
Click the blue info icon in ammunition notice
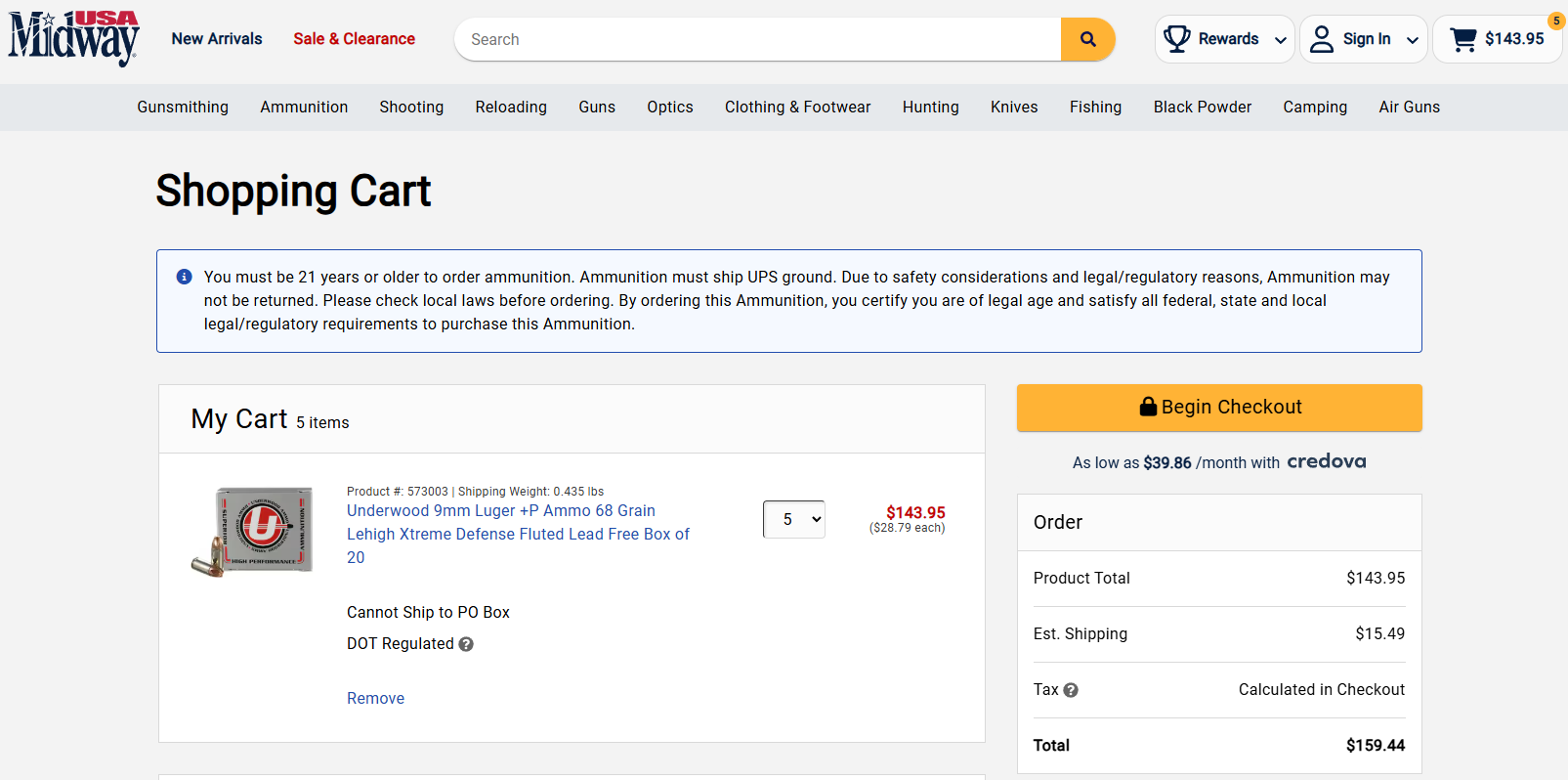(184, 277)
